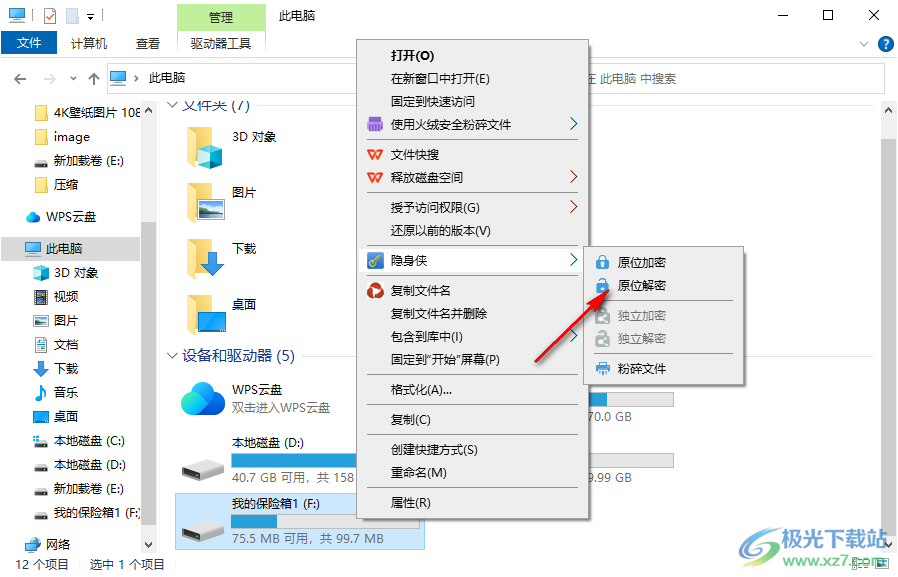Click the back navigation arrow
The height and width of the screenshot is (577, 898).
pos(20,77)
